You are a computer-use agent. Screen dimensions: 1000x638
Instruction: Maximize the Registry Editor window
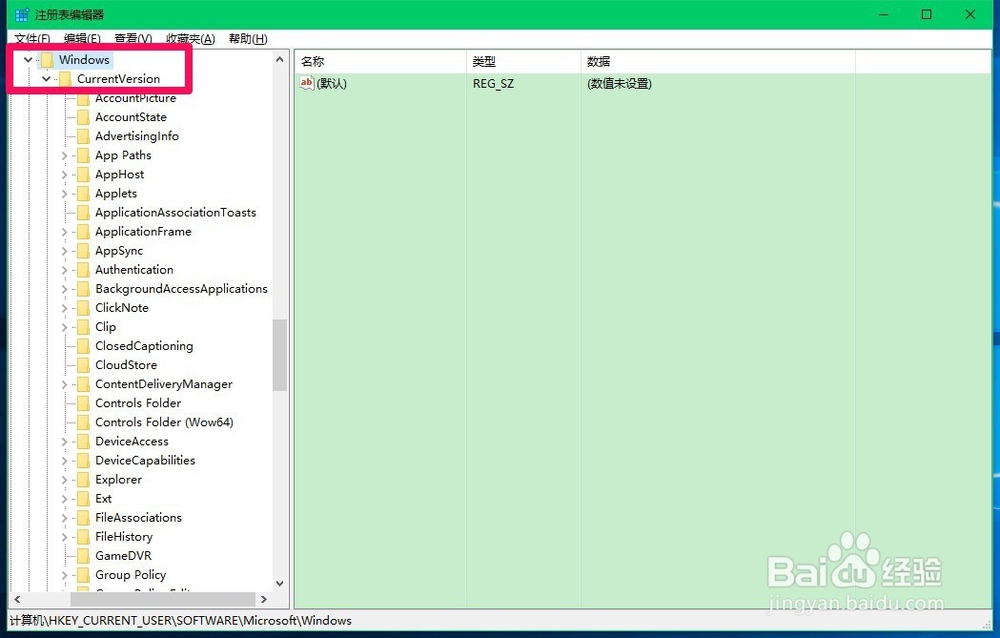(927, 14)
